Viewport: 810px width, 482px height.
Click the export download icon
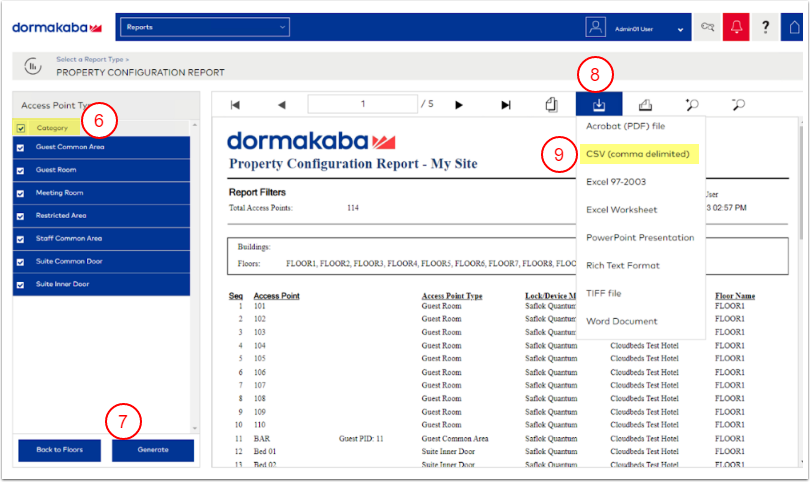(x=598, y=104)
